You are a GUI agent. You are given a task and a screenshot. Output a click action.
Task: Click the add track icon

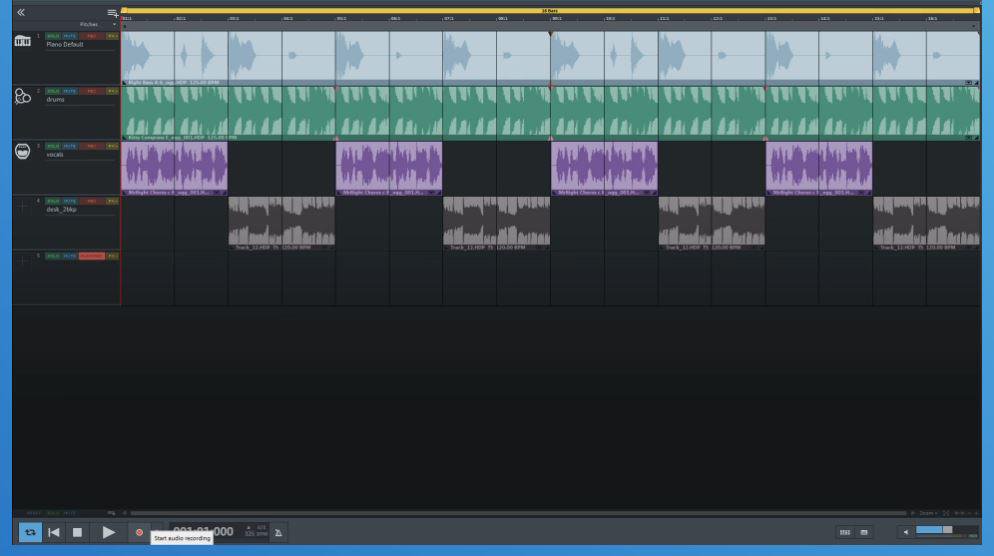112,13
